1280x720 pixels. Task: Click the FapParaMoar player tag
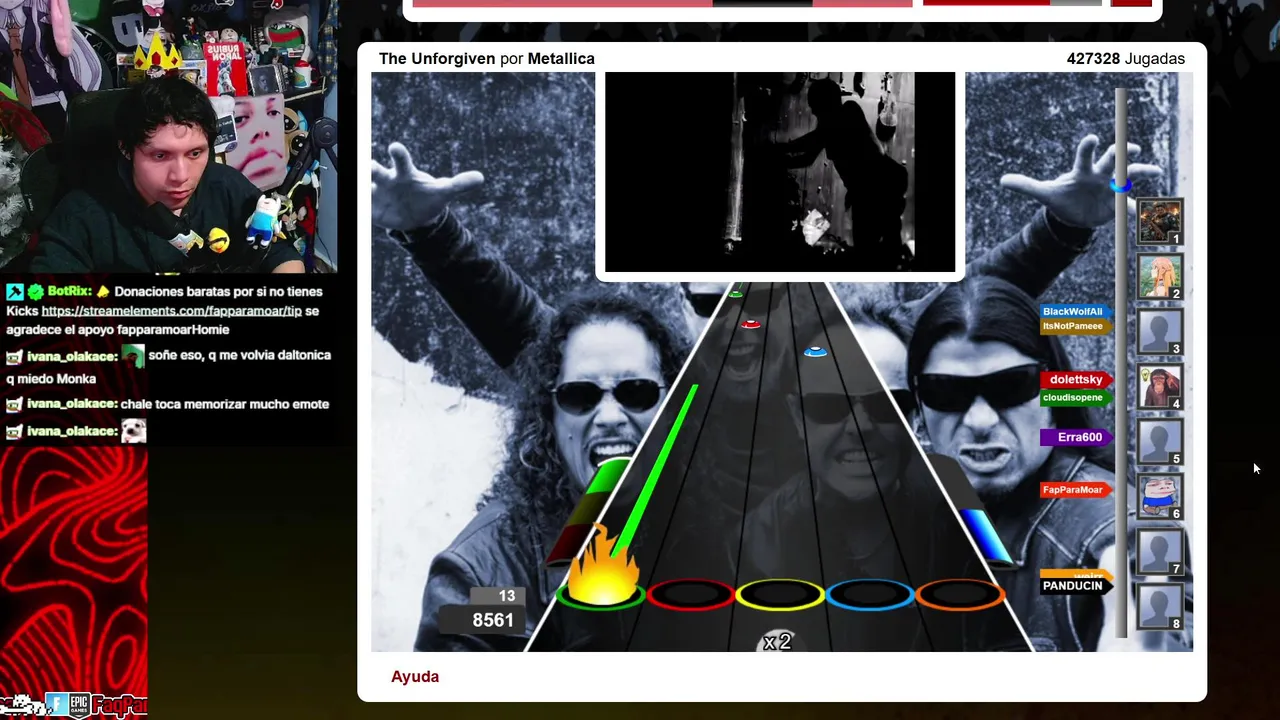pos(1075,490)
